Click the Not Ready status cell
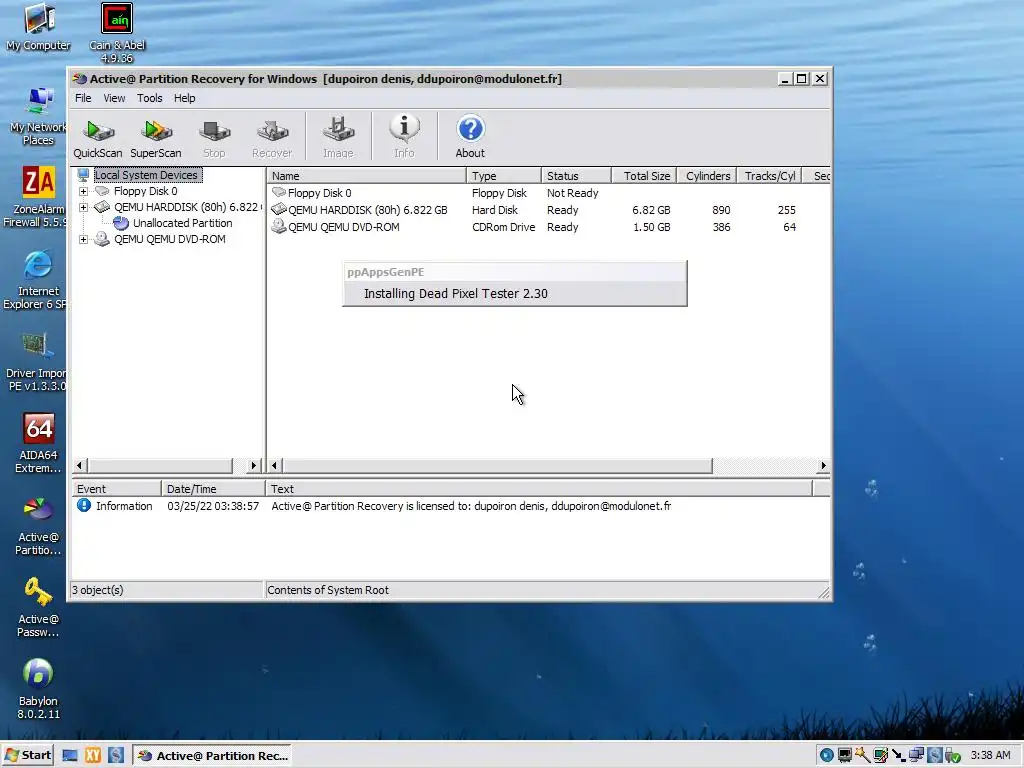This screenshot has width=1024, height=768. [x=572, y=193]
